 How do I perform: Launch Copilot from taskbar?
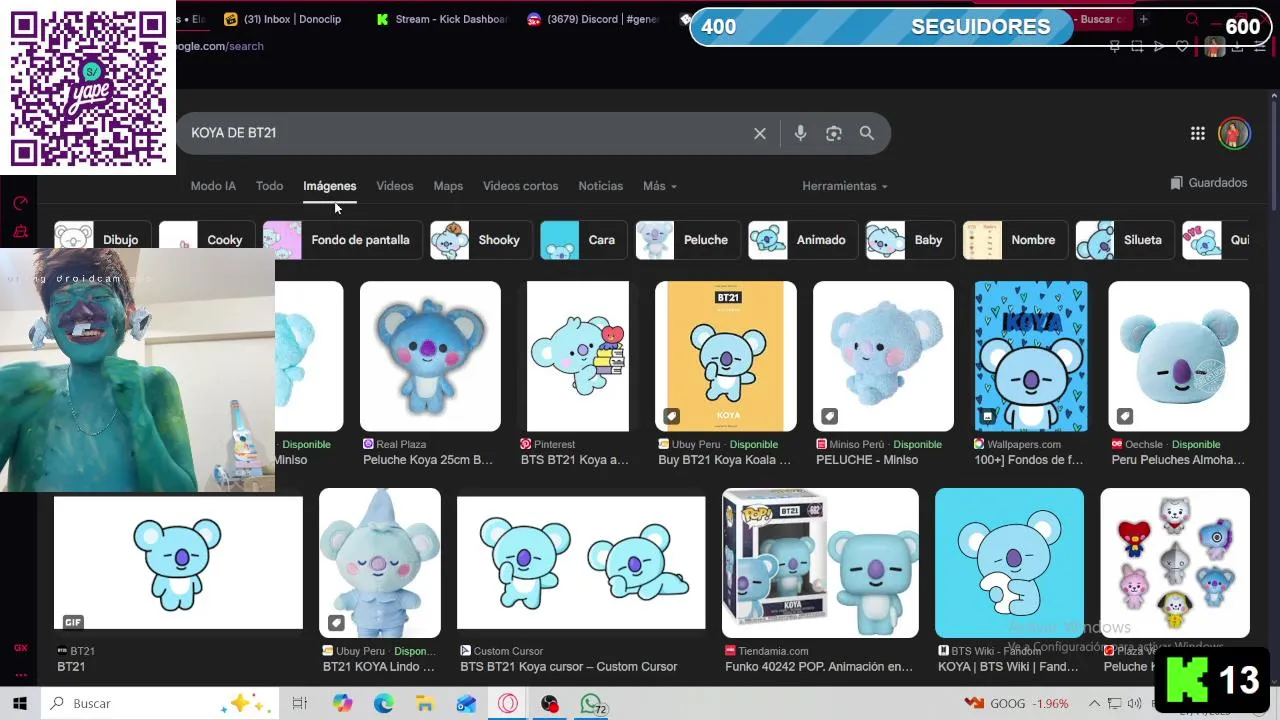343,704
